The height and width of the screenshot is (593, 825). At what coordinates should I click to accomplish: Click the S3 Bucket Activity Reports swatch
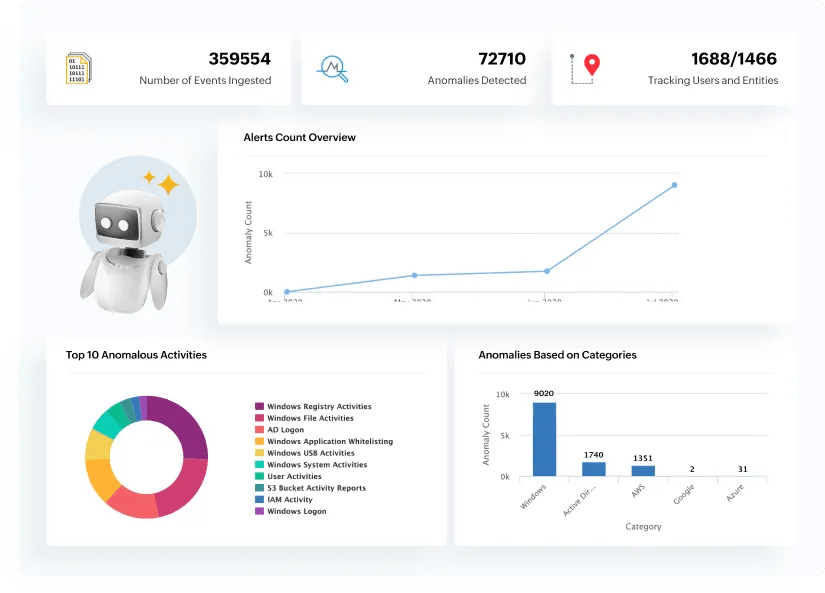(259, 488)
